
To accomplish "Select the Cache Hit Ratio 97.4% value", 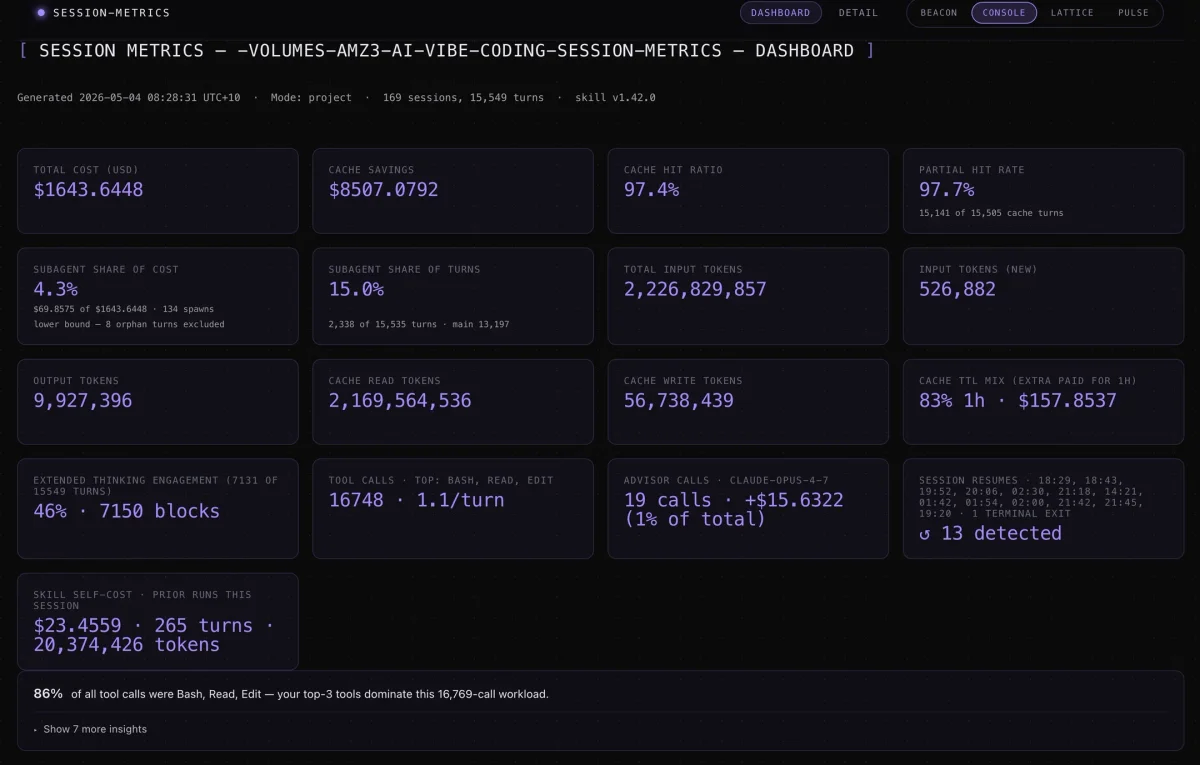I will (x=651, y=190).
